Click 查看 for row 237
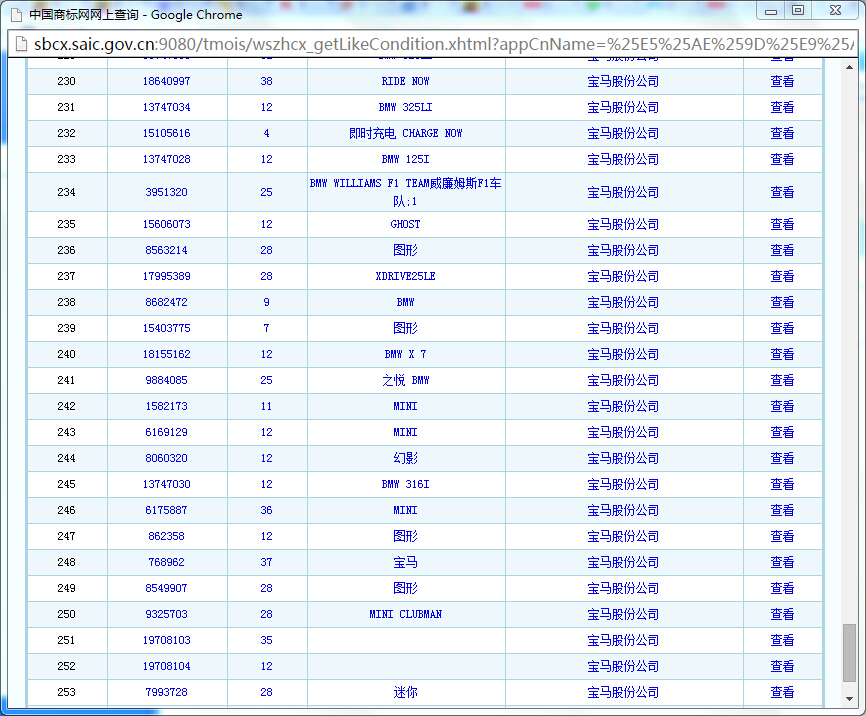This screenshot has height=716, width=866. tap(782, 276)
